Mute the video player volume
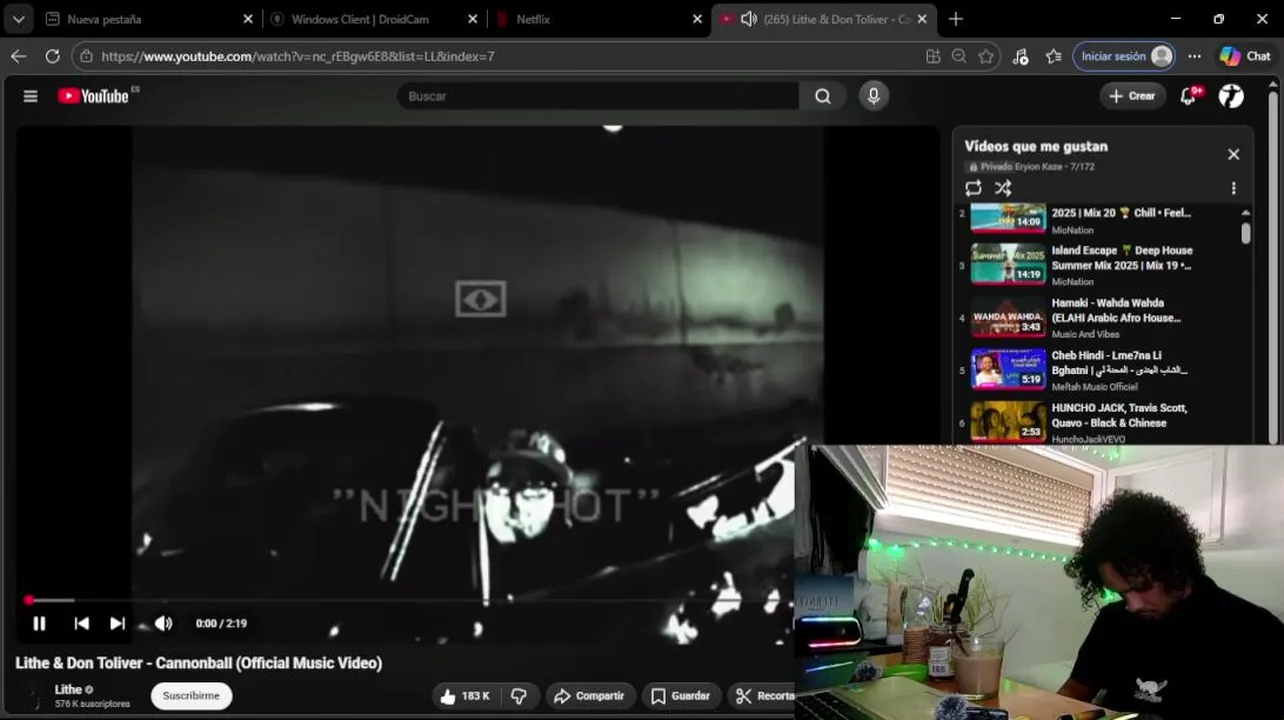 coord(164,623)
